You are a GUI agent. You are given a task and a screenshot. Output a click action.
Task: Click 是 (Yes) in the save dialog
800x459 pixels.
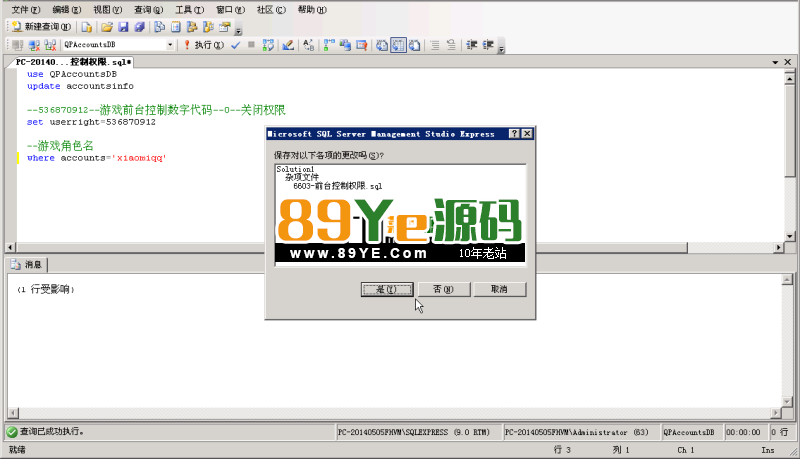point(387,289)
